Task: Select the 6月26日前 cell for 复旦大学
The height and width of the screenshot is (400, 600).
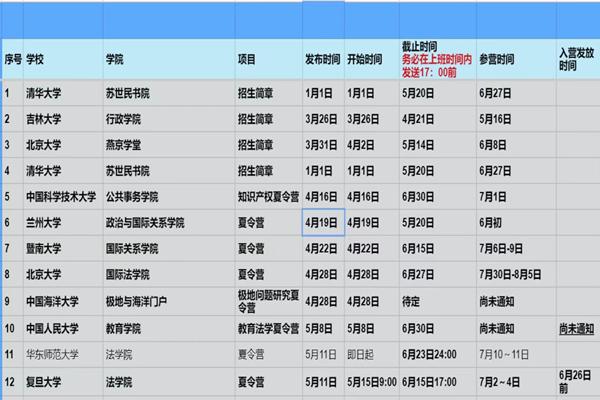Action: click(575, 380)
